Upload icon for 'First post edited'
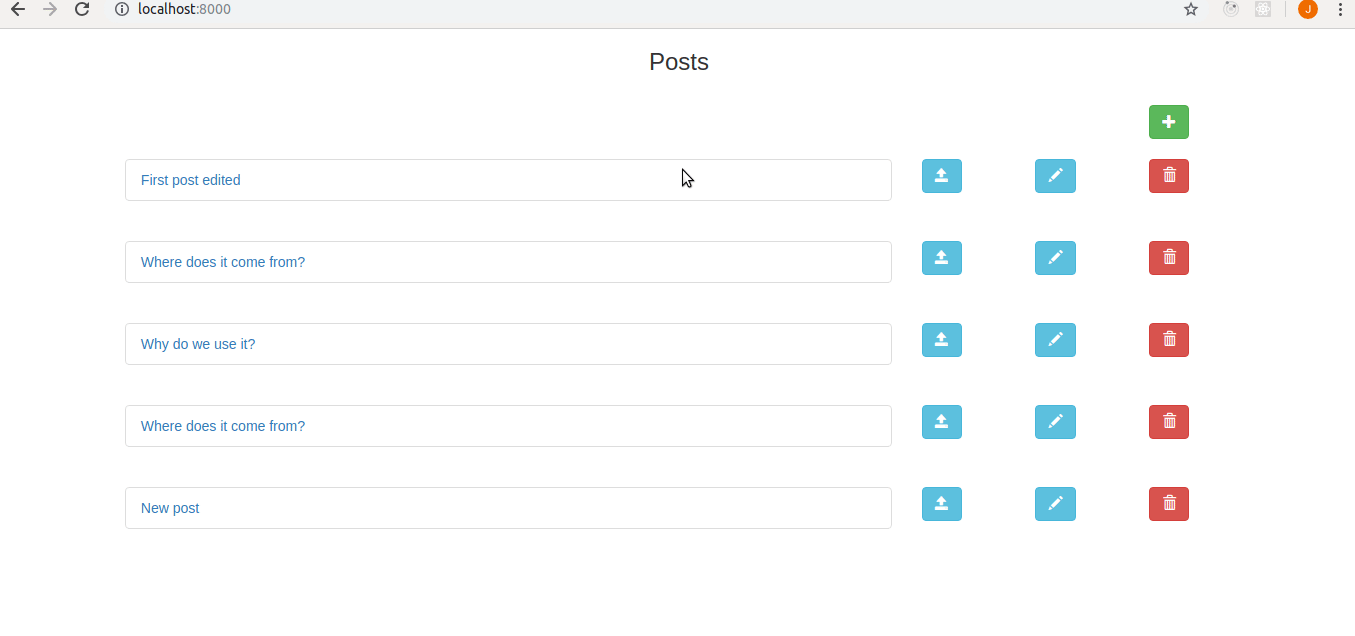This screenshot has width=1355, height=636. (x=941, y=176)
